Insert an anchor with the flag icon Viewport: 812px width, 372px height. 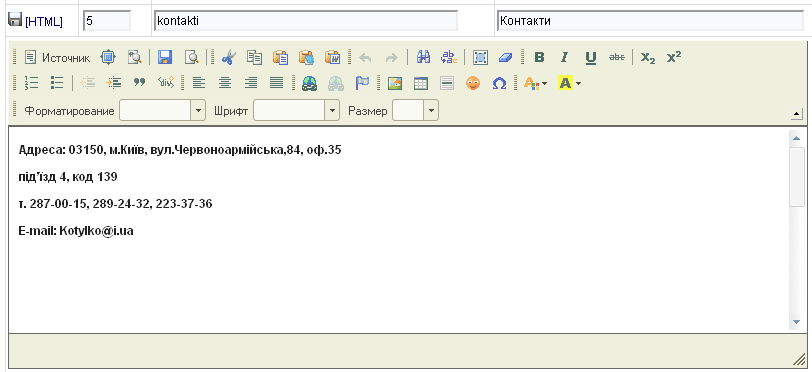[362, 83]
